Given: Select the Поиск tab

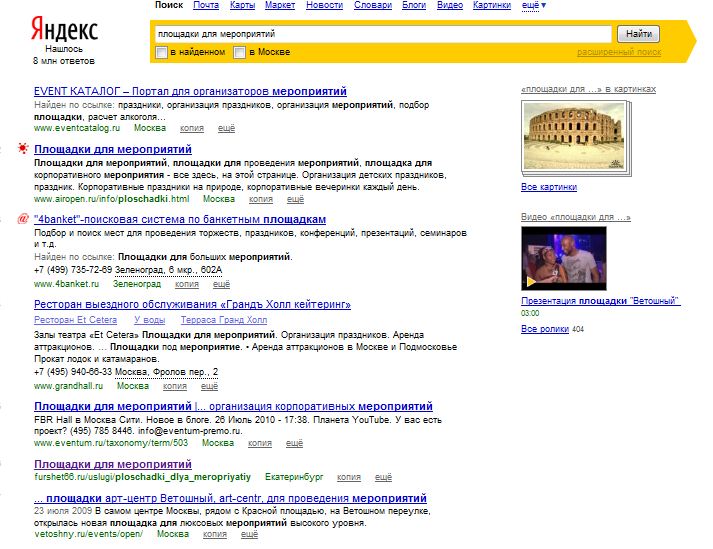Looking at the screenshot, I should click(169, 5).
